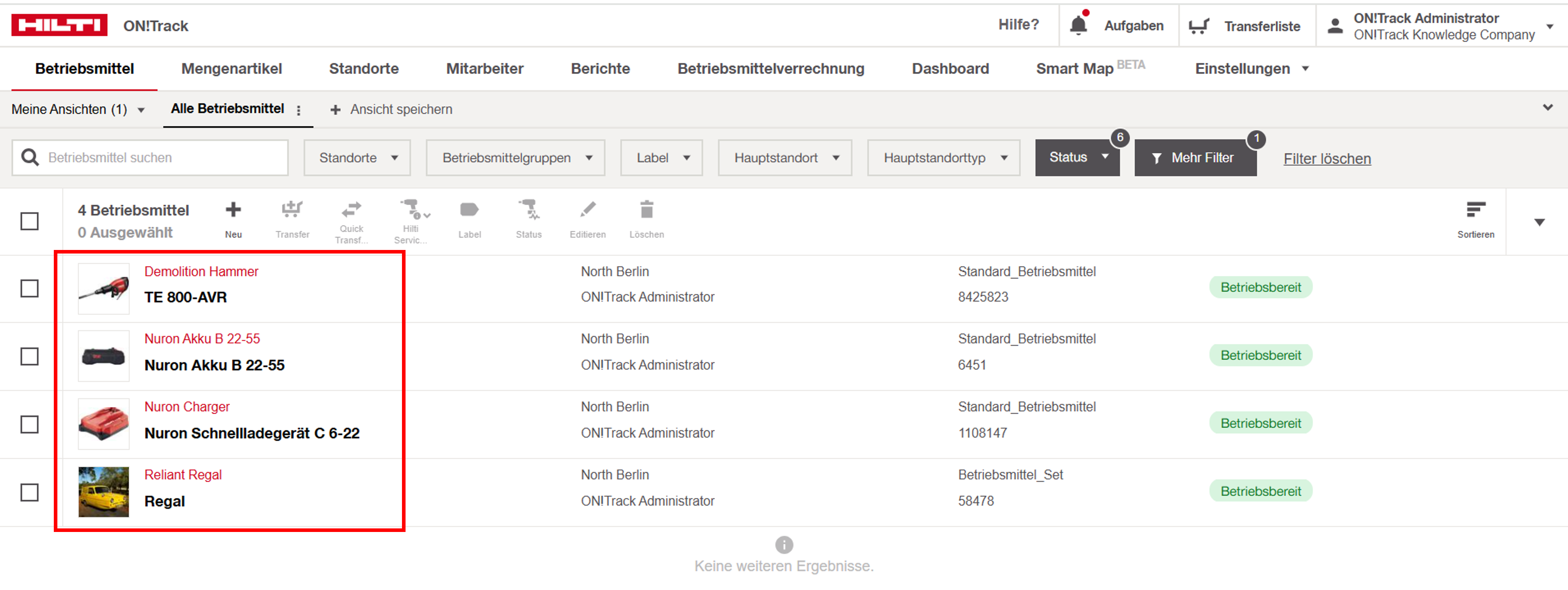Open the Einstellungen menu
This screenshot has width=1568, height=590.
pyautogui.click(x=1252, y=69)
